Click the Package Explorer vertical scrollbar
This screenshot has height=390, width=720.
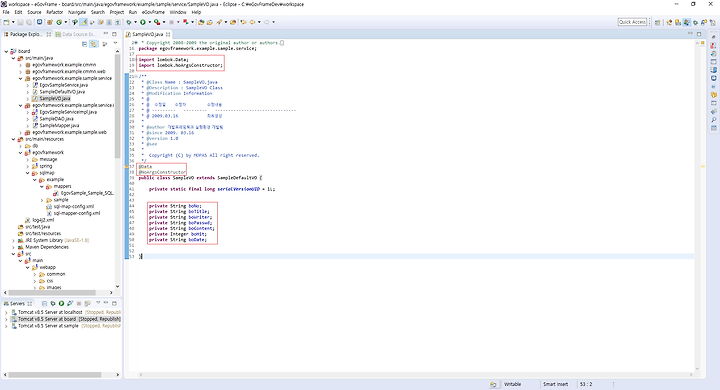118,106
